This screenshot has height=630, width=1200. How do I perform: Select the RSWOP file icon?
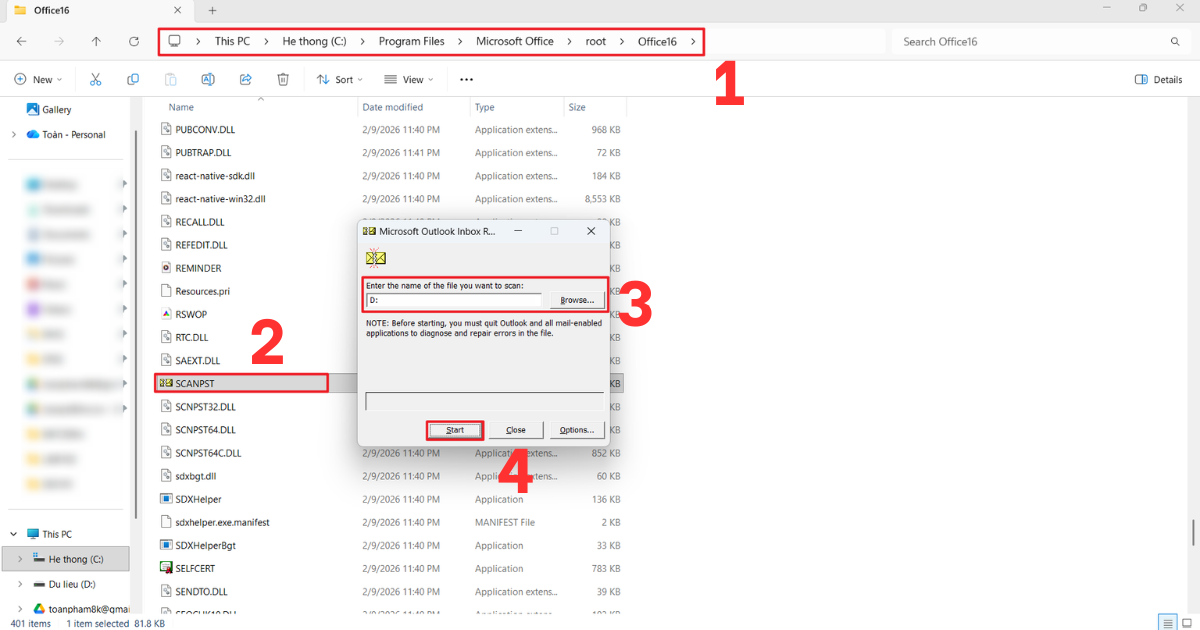[167, 314]
